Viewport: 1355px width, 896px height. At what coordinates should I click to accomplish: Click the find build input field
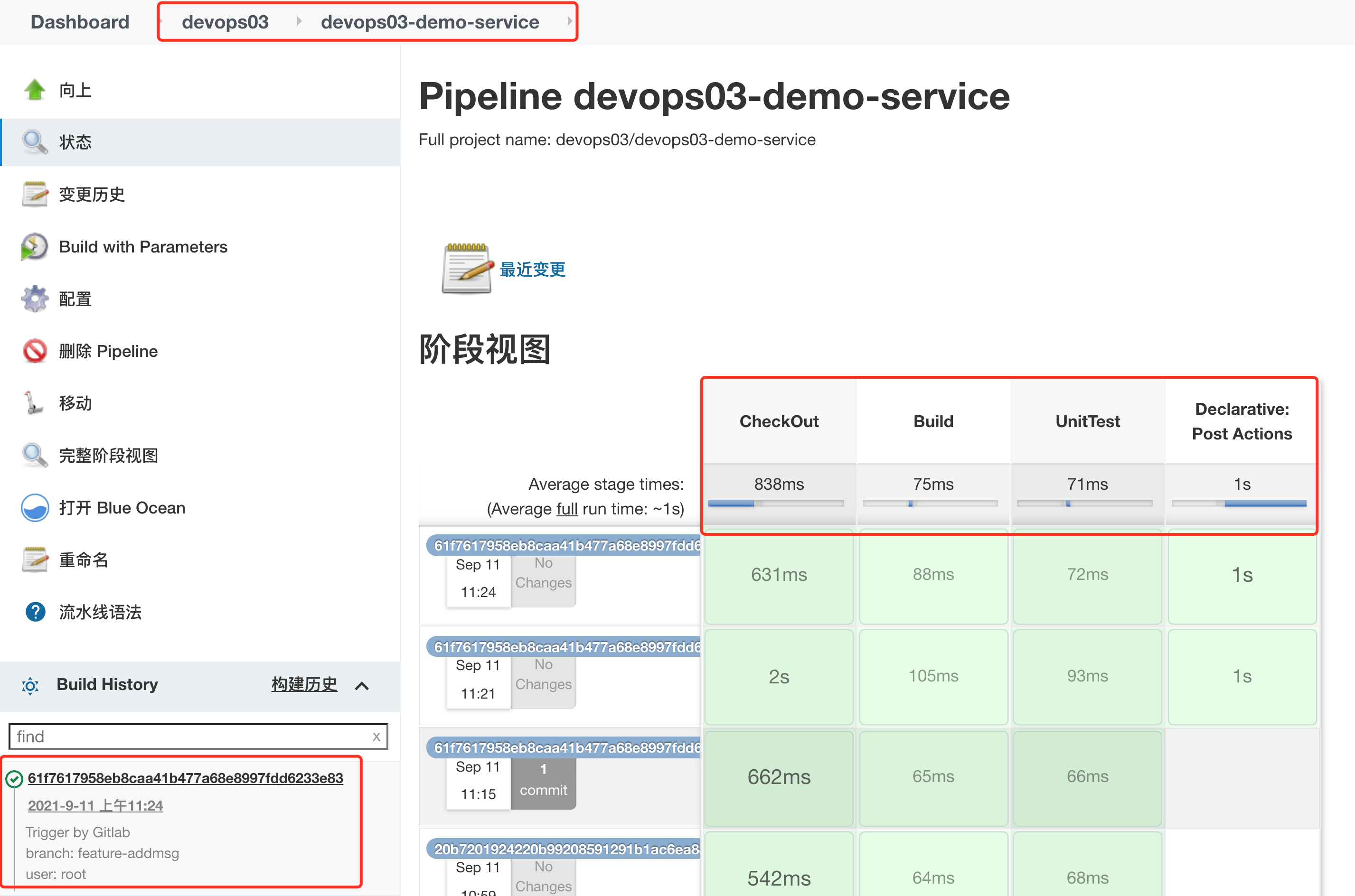(x=198, y=737)
